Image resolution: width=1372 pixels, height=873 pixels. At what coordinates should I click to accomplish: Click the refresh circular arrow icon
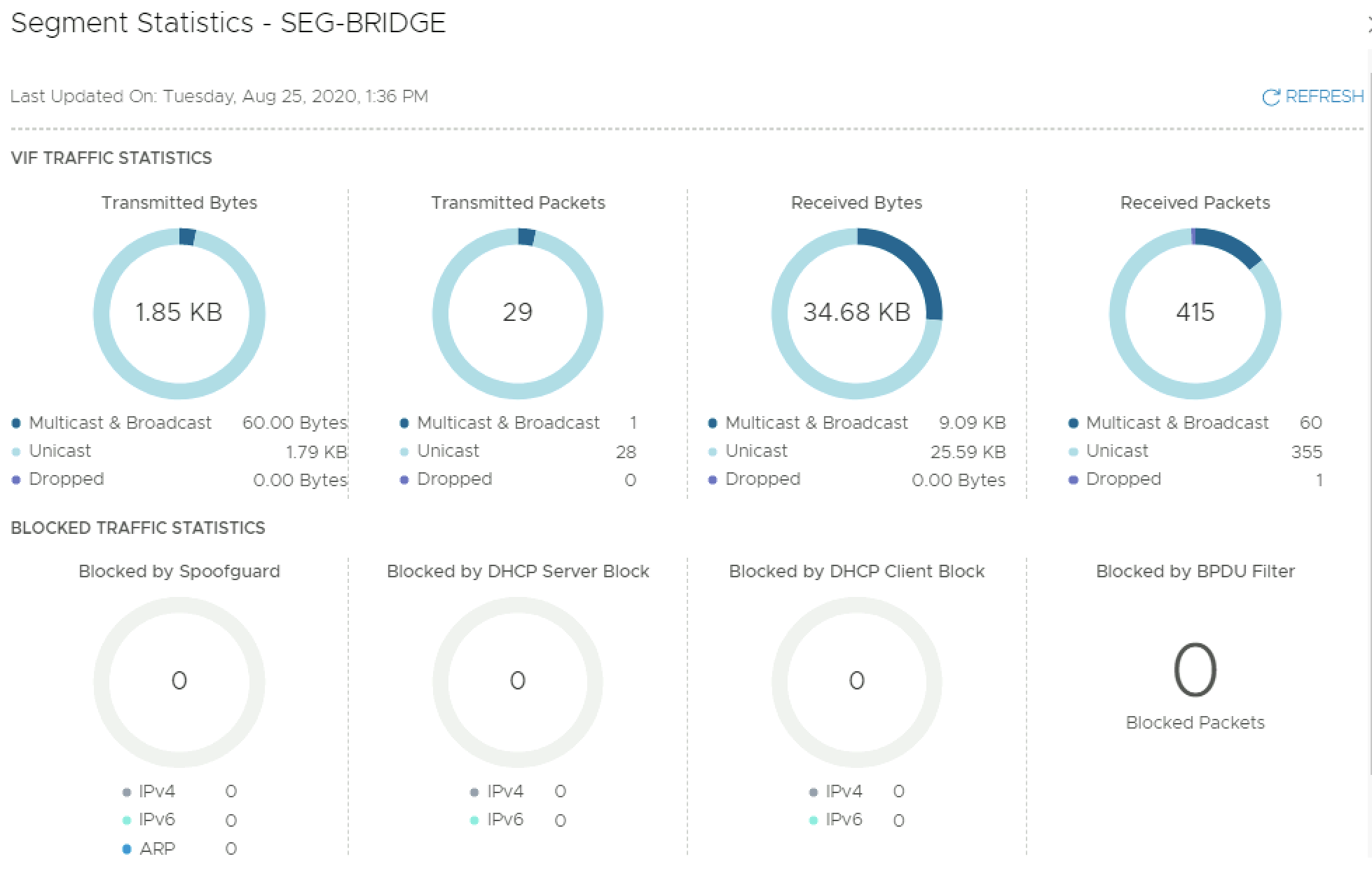pos(1270,97)
